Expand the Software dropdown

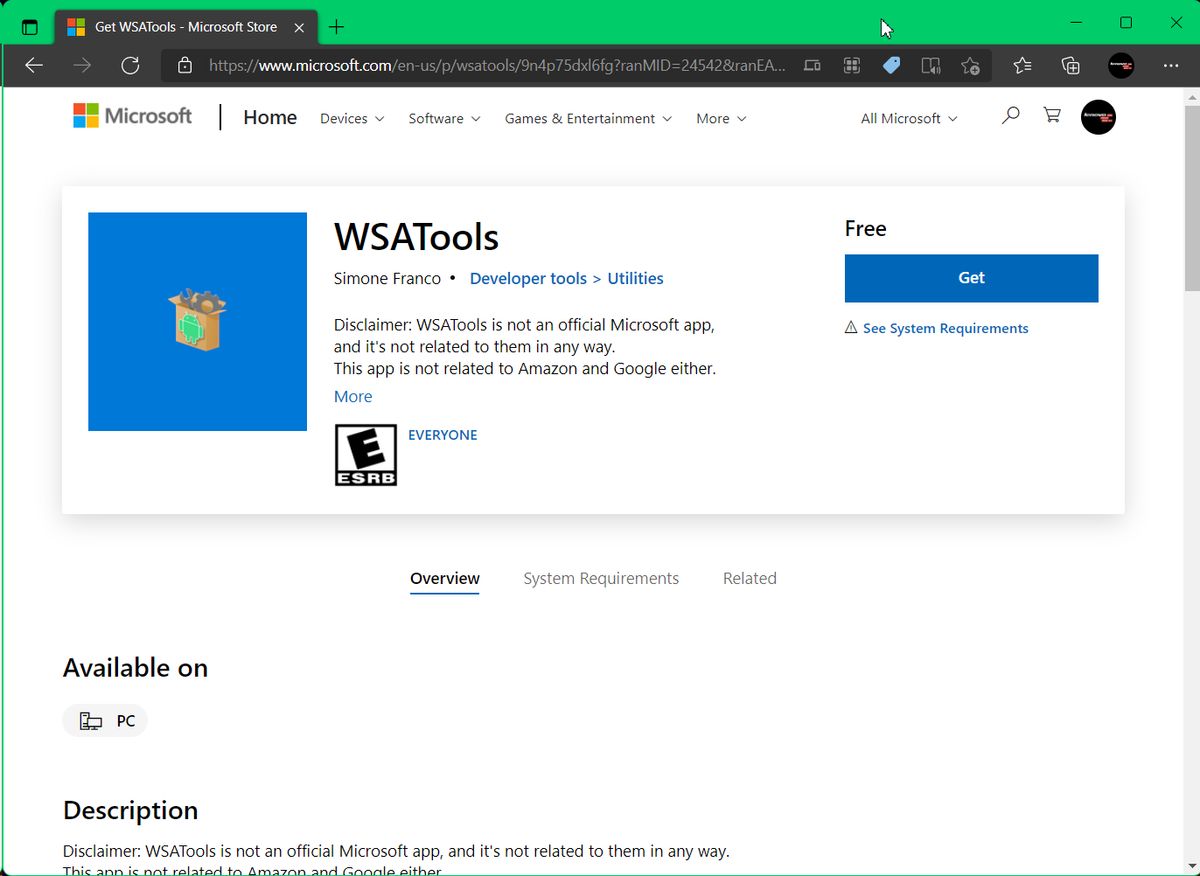tap(443, 118)
